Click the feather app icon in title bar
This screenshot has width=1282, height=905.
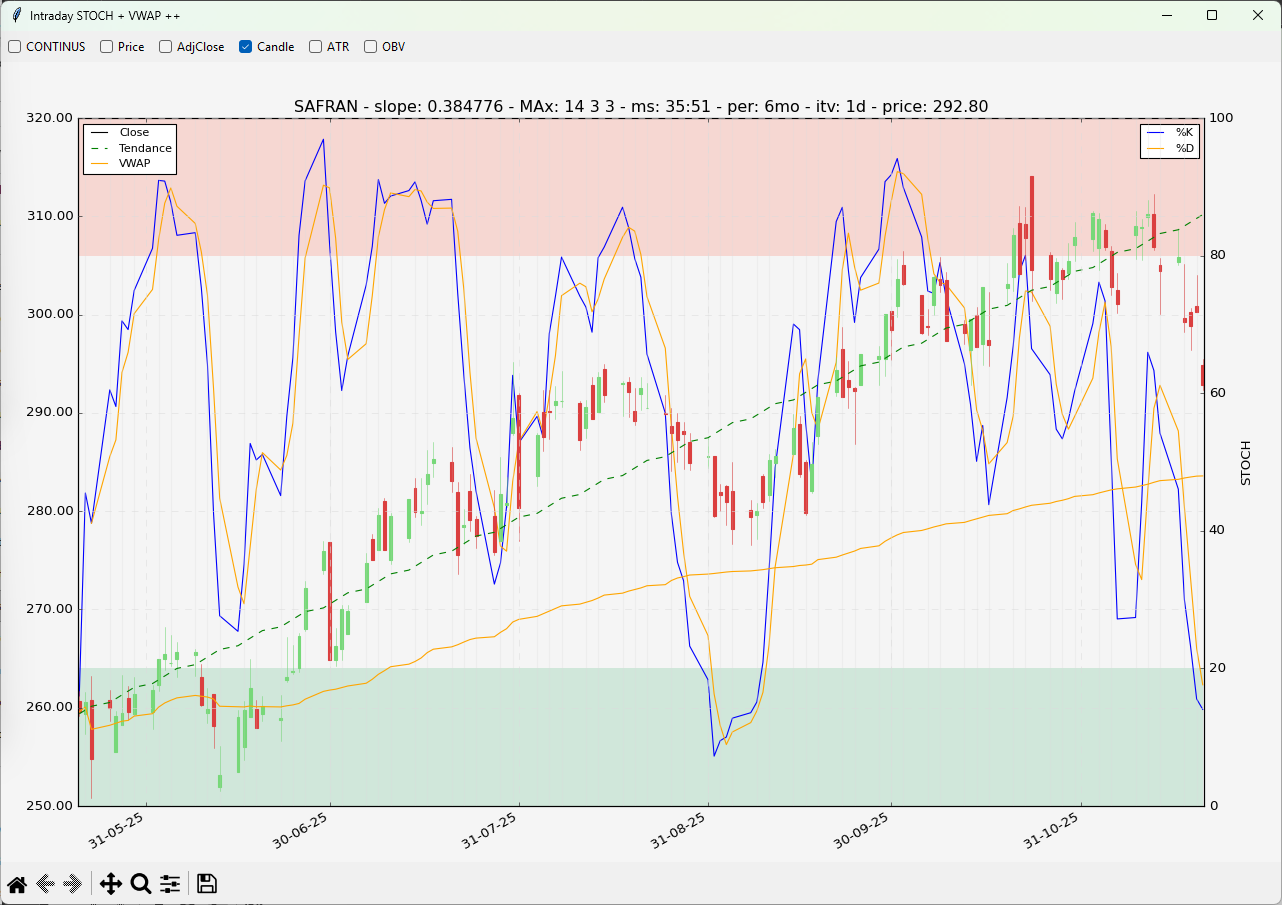(x=16, y=15)
